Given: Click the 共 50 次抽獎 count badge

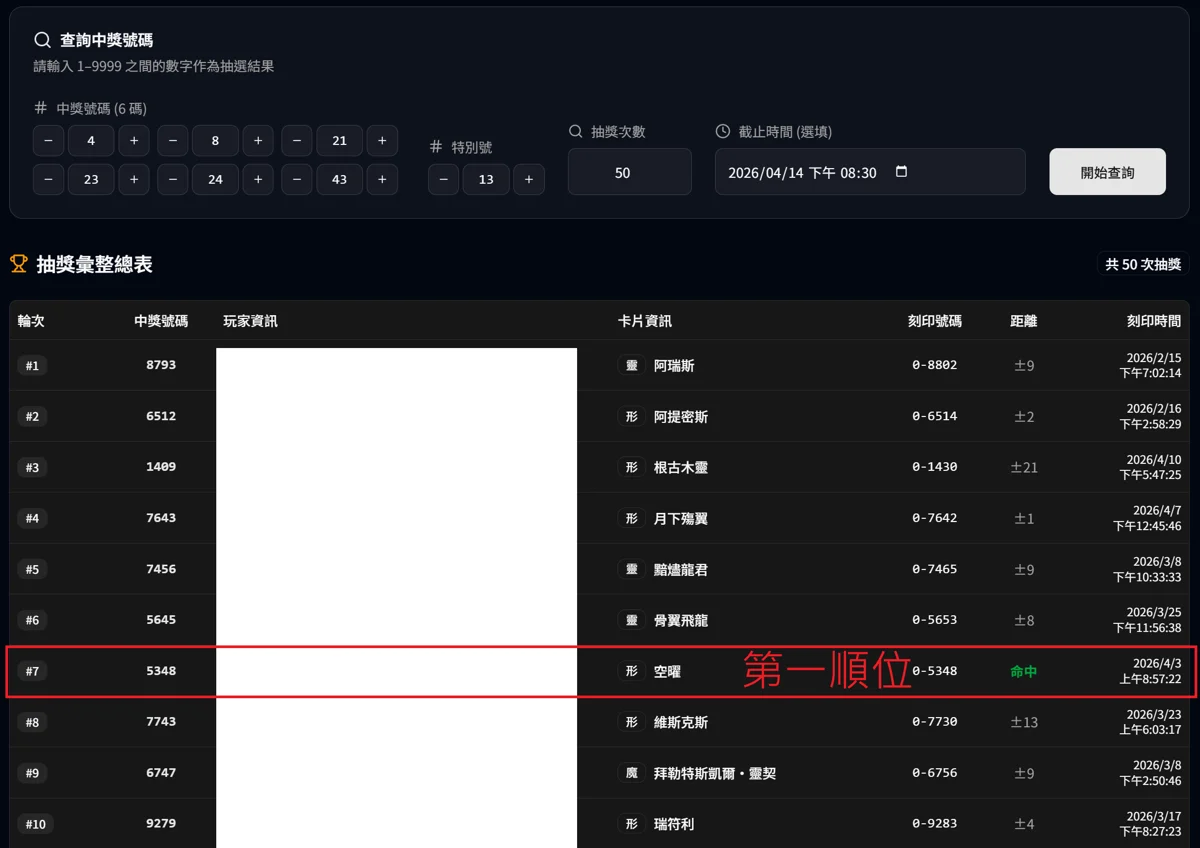Looking at the screenshot, I should click(1142, 264).
